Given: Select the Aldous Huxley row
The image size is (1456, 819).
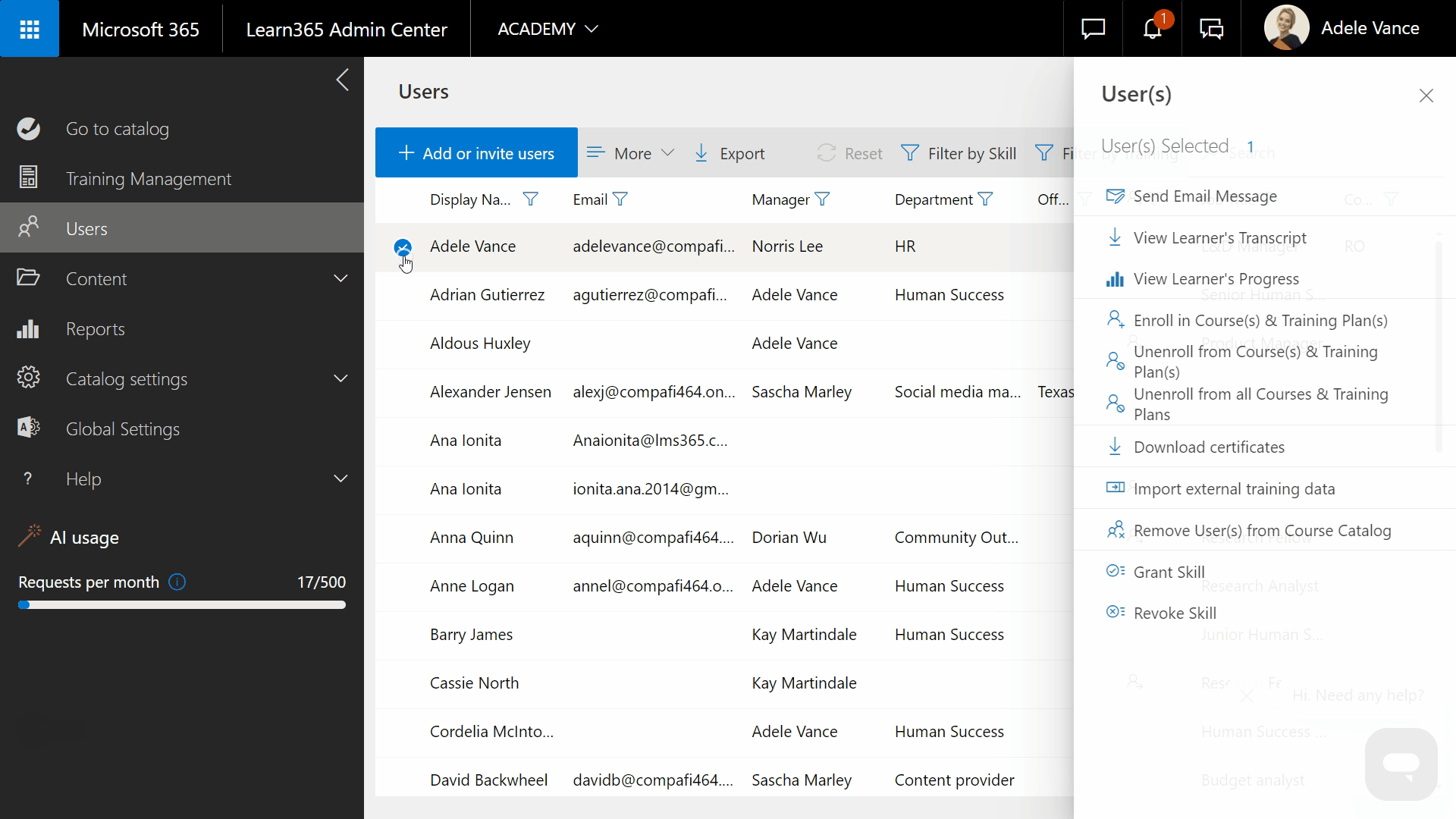Looking at the screenshot, I should pyautogui.click(x=724, y=344).
